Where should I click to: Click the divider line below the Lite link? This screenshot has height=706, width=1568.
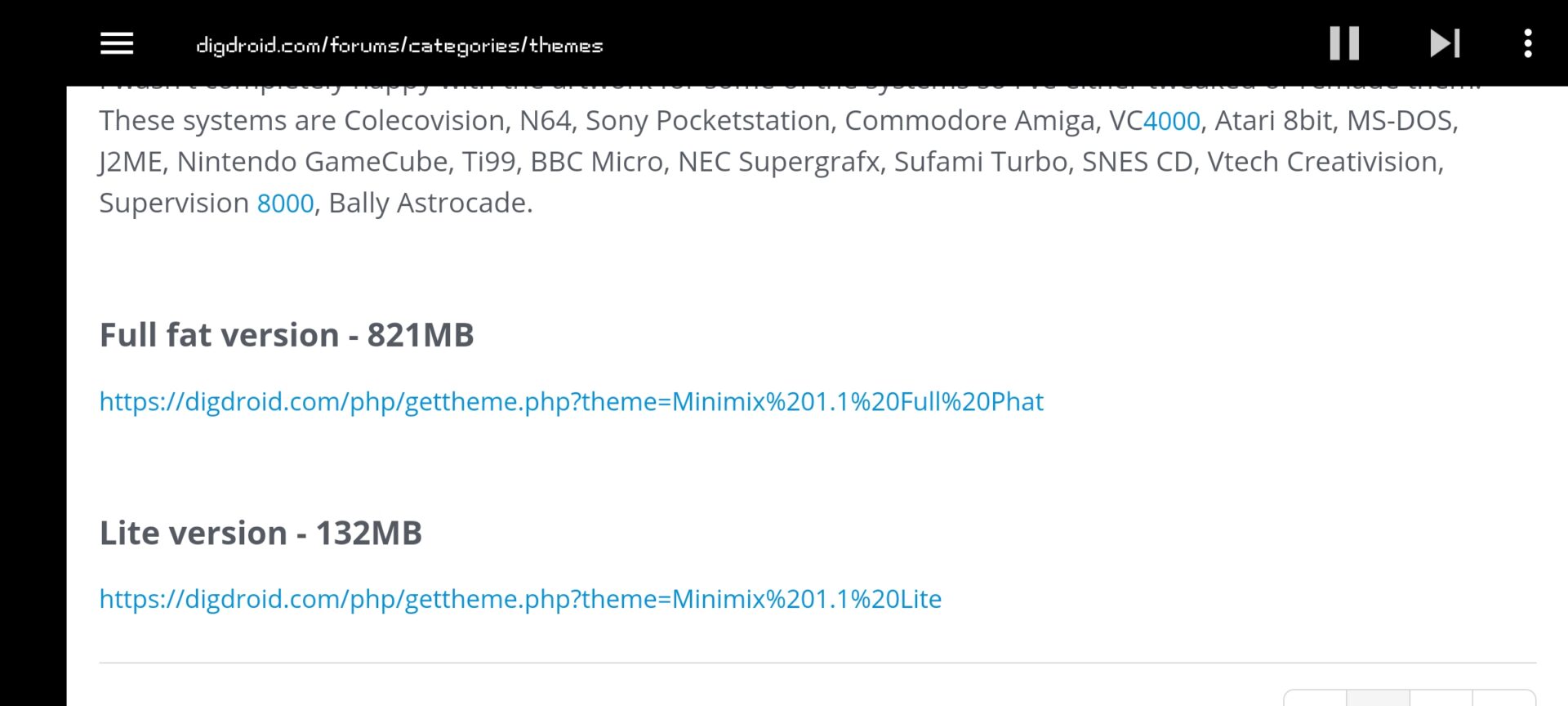[784, 662]
